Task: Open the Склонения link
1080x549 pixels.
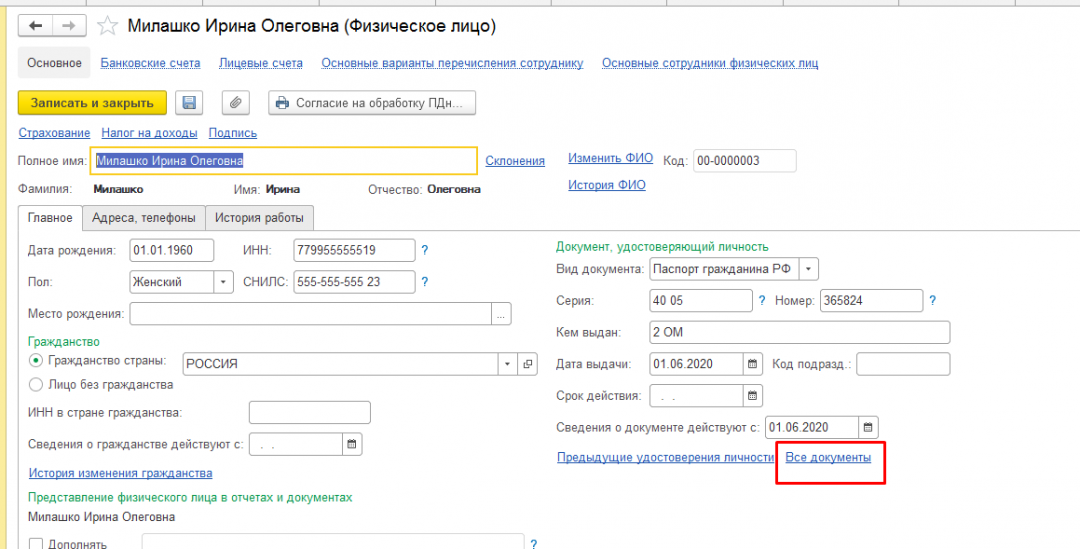Action: (x=515, y=160)
